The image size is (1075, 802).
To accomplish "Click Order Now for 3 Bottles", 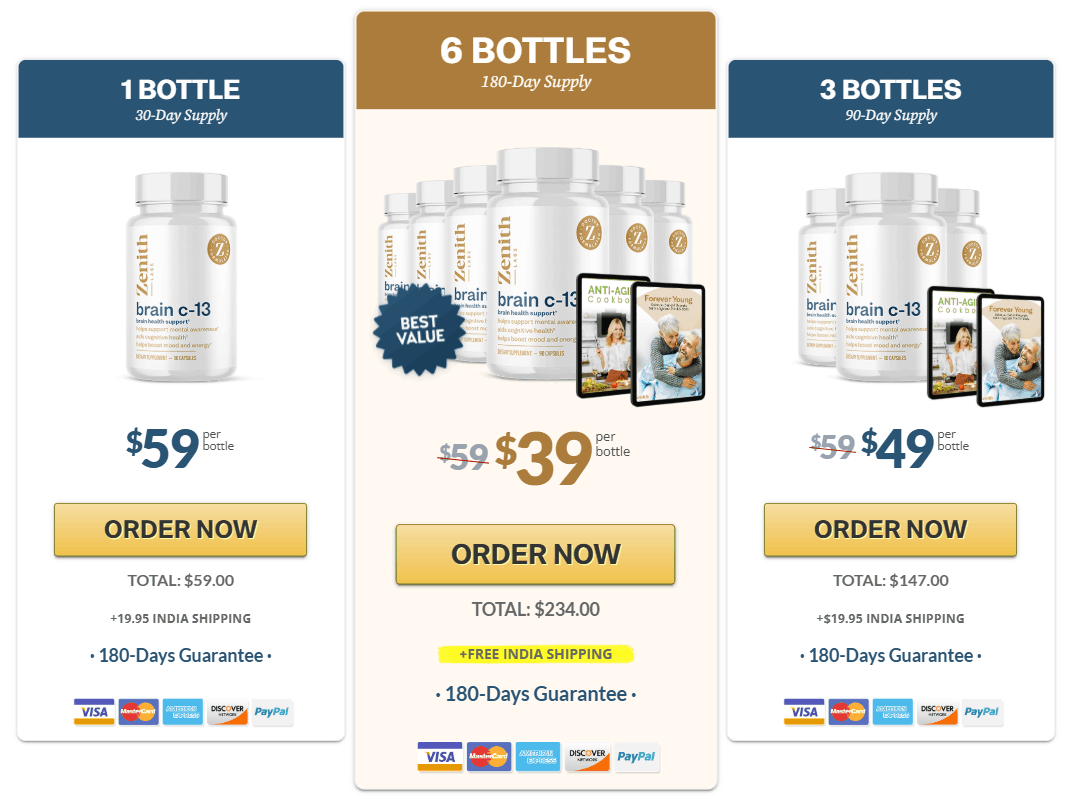I will [x=890, y=530].
